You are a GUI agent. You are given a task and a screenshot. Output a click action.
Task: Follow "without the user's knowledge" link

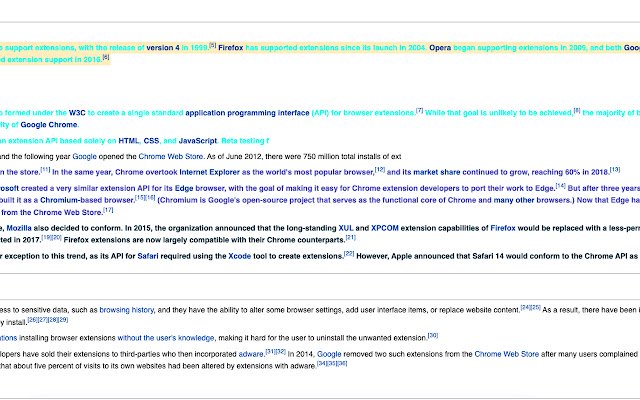(166, 338)
